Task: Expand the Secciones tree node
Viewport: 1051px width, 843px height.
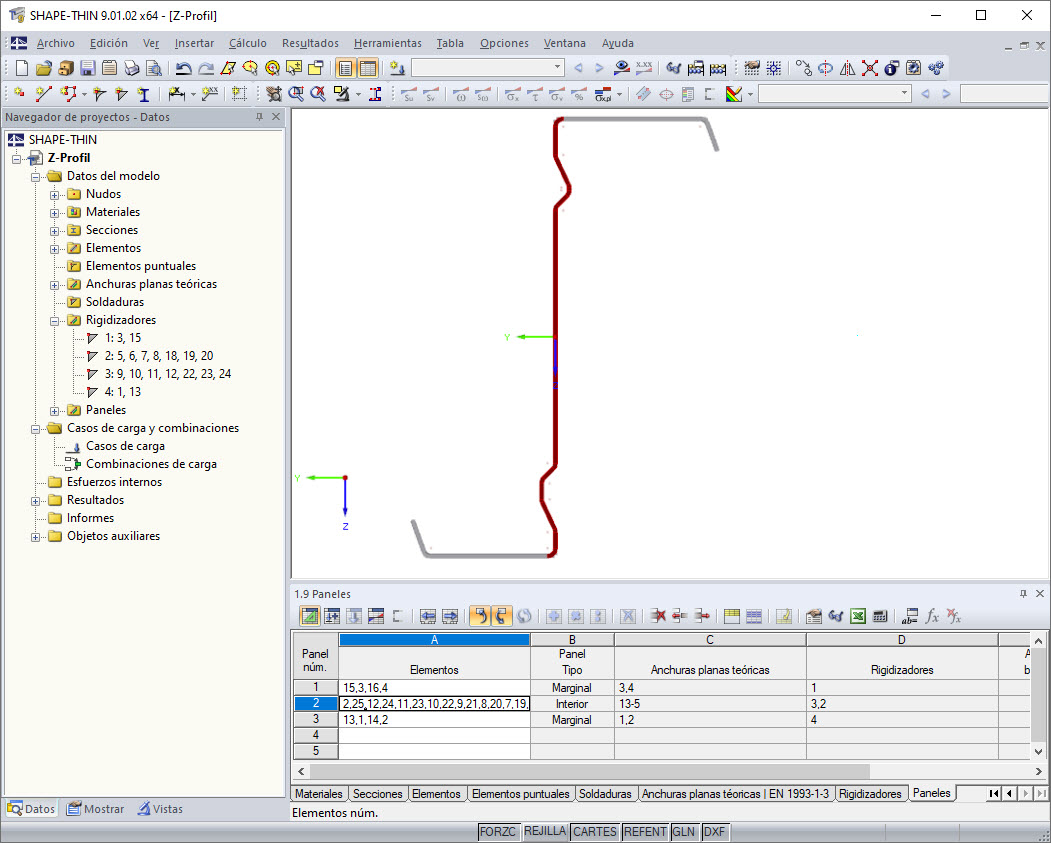Action: pos(54,231)
